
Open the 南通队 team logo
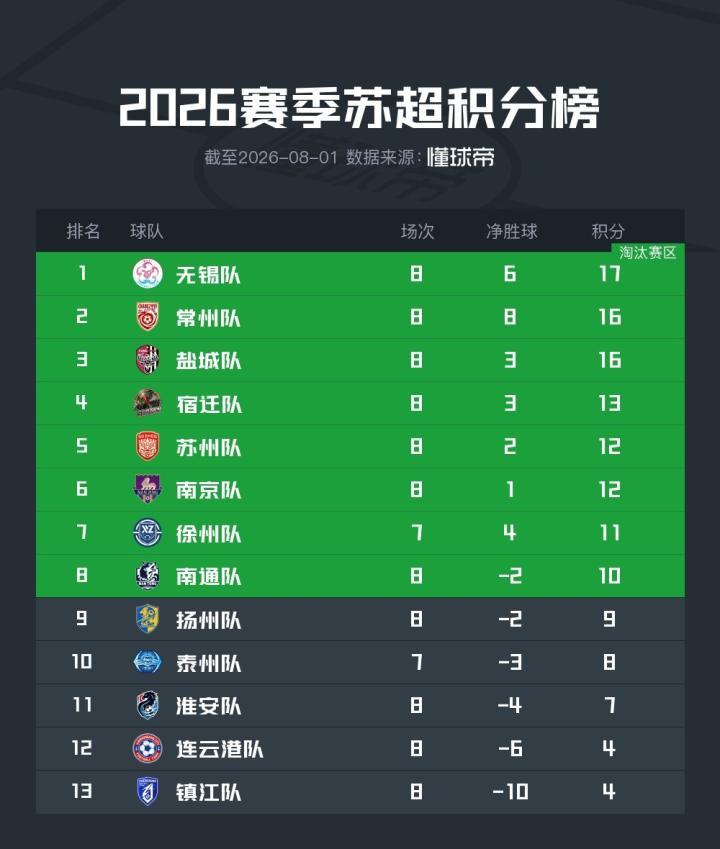147,576
